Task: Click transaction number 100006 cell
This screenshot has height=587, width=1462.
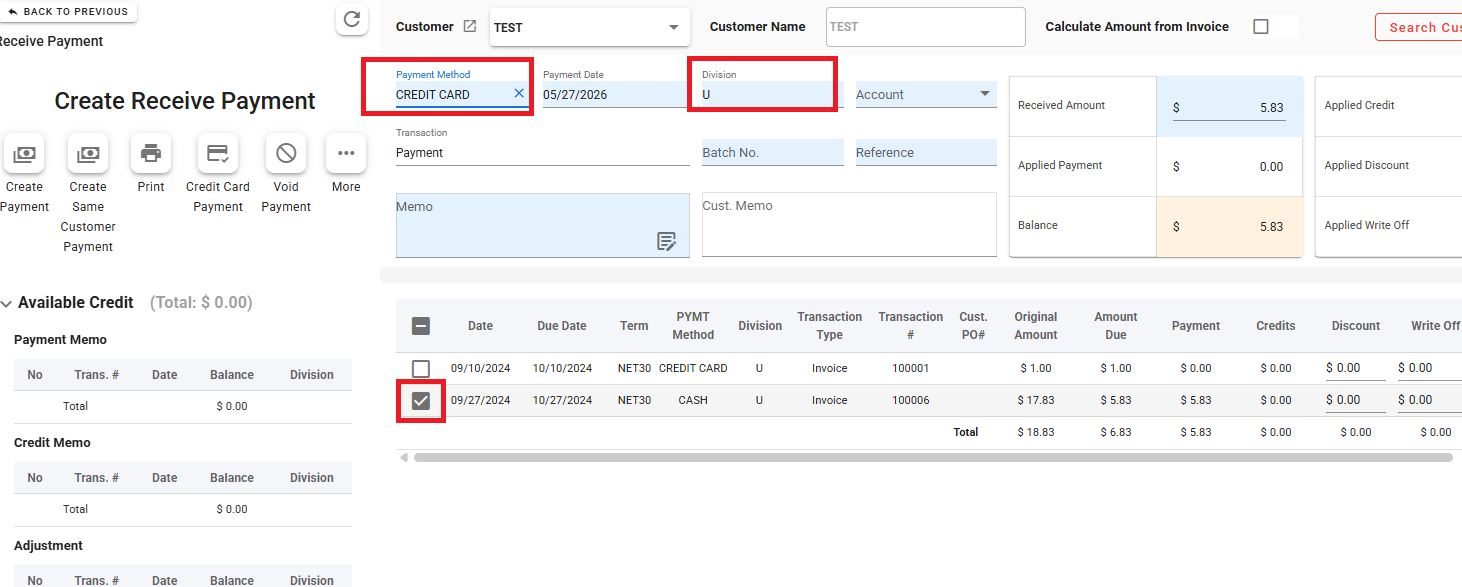Action: click(x=910, y=400)
